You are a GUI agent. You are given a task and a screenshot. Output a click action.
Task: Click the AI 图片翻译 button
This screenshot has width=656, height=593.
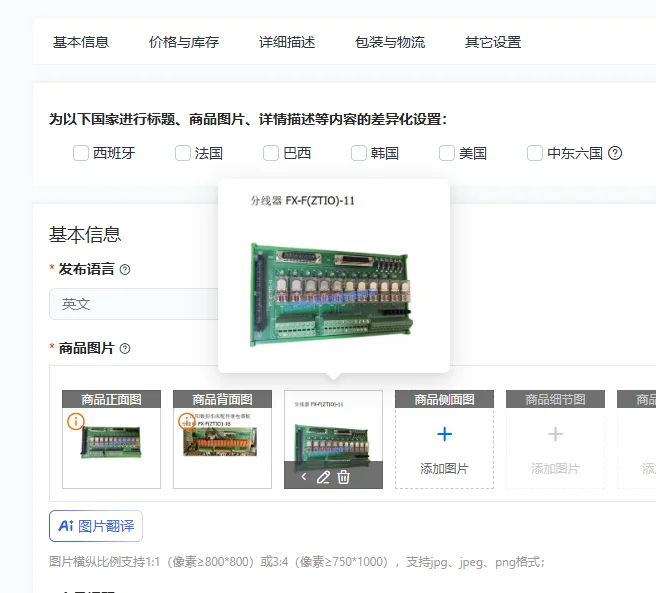point(96,526)
